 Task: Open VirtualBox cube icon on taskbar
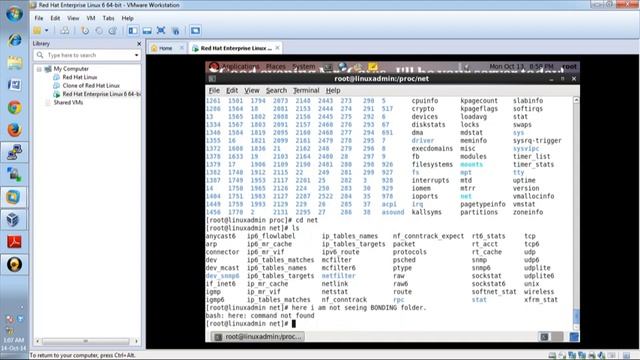[14, 220]
